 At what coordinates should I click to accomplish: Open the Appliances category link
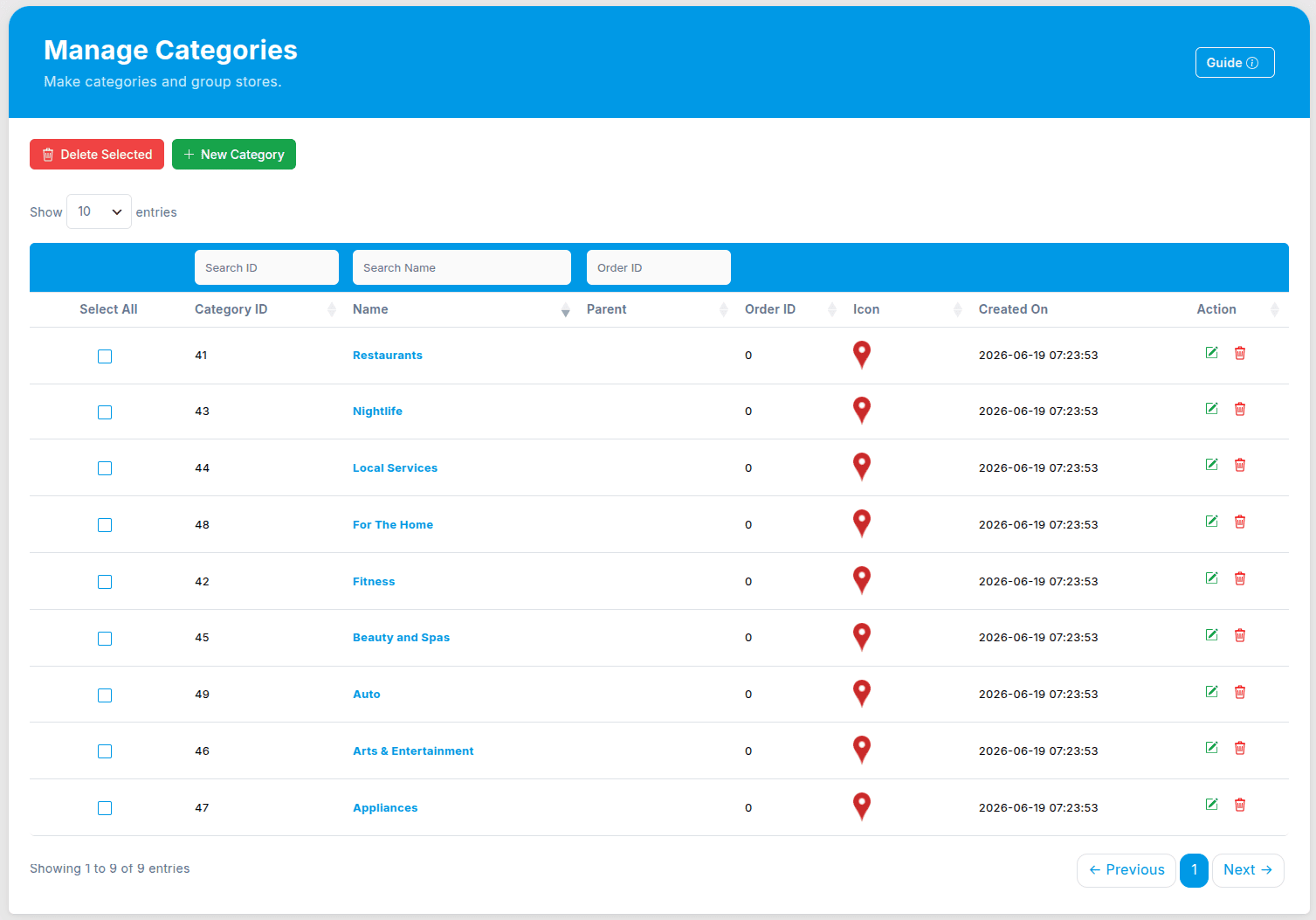[385, 808]
